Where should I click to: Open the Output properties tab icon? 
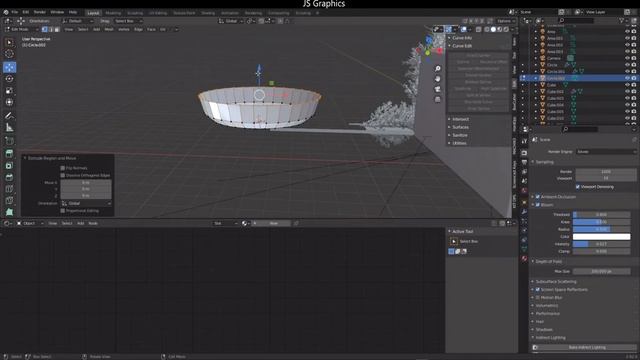click(524, 162)
